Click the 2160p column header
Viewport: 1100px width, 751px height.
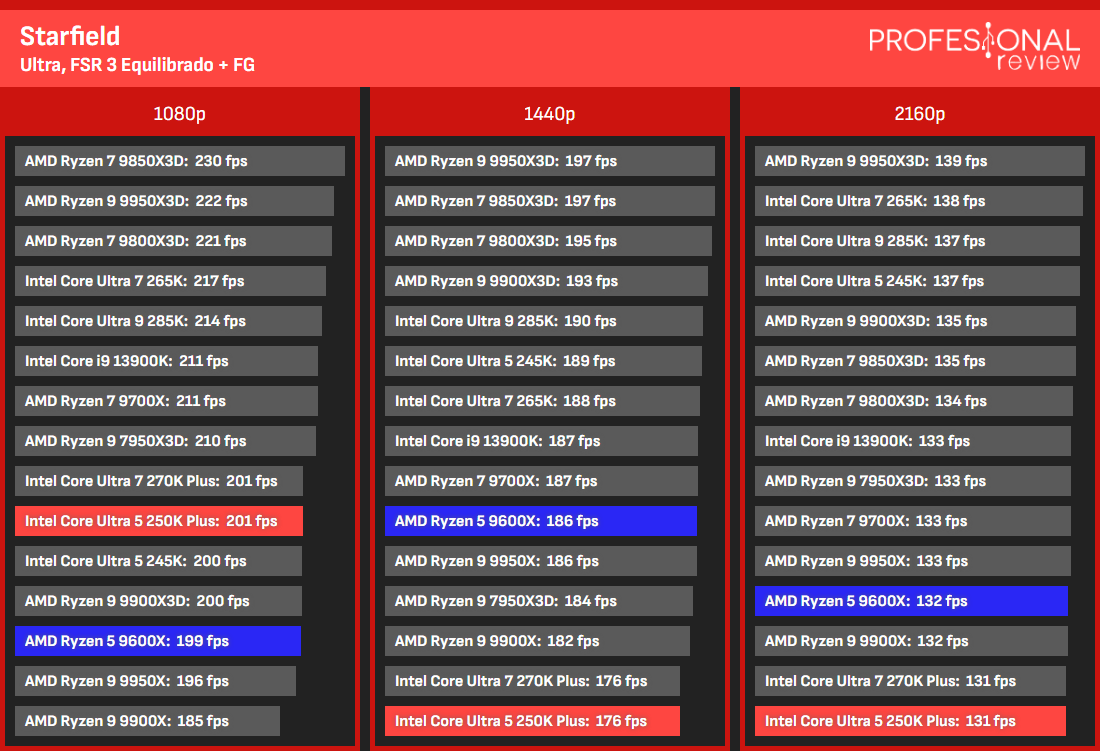point(920,114)
